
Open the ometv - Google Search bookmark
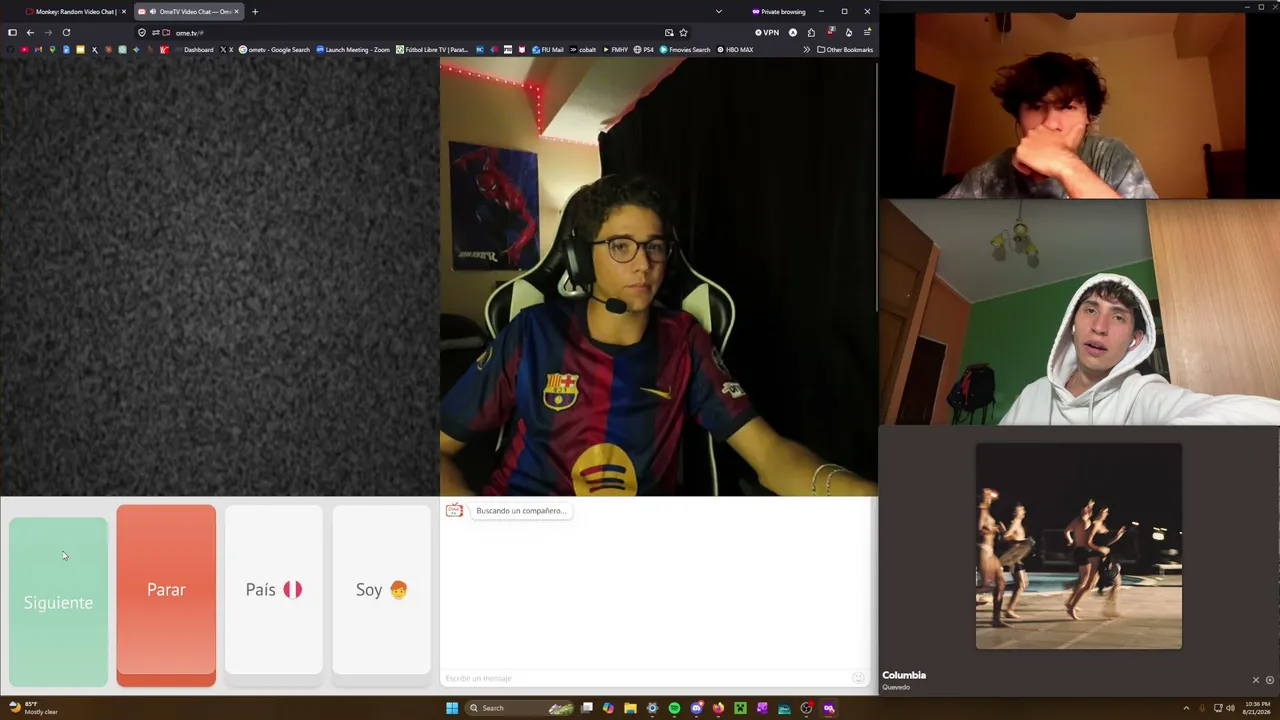pos(274,50)
